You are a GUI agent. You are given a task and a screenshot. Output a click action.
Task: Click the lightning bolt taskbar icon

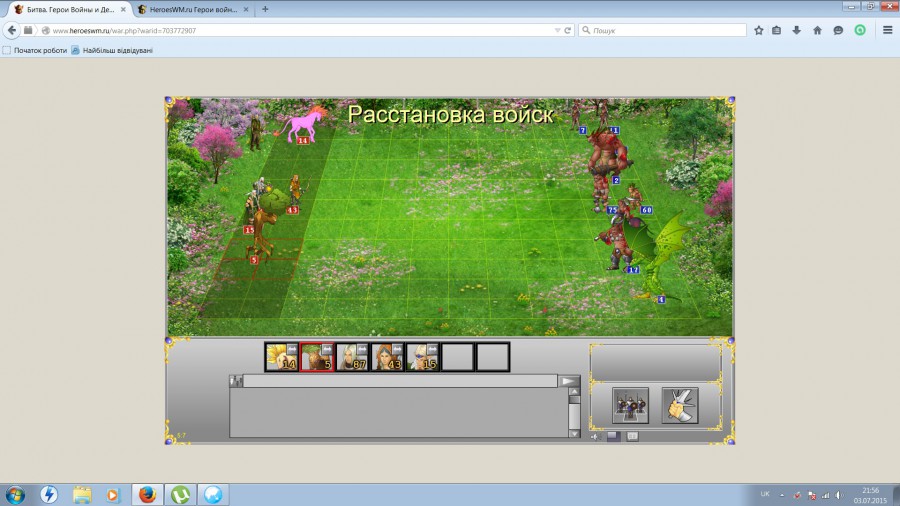point(49,495)
